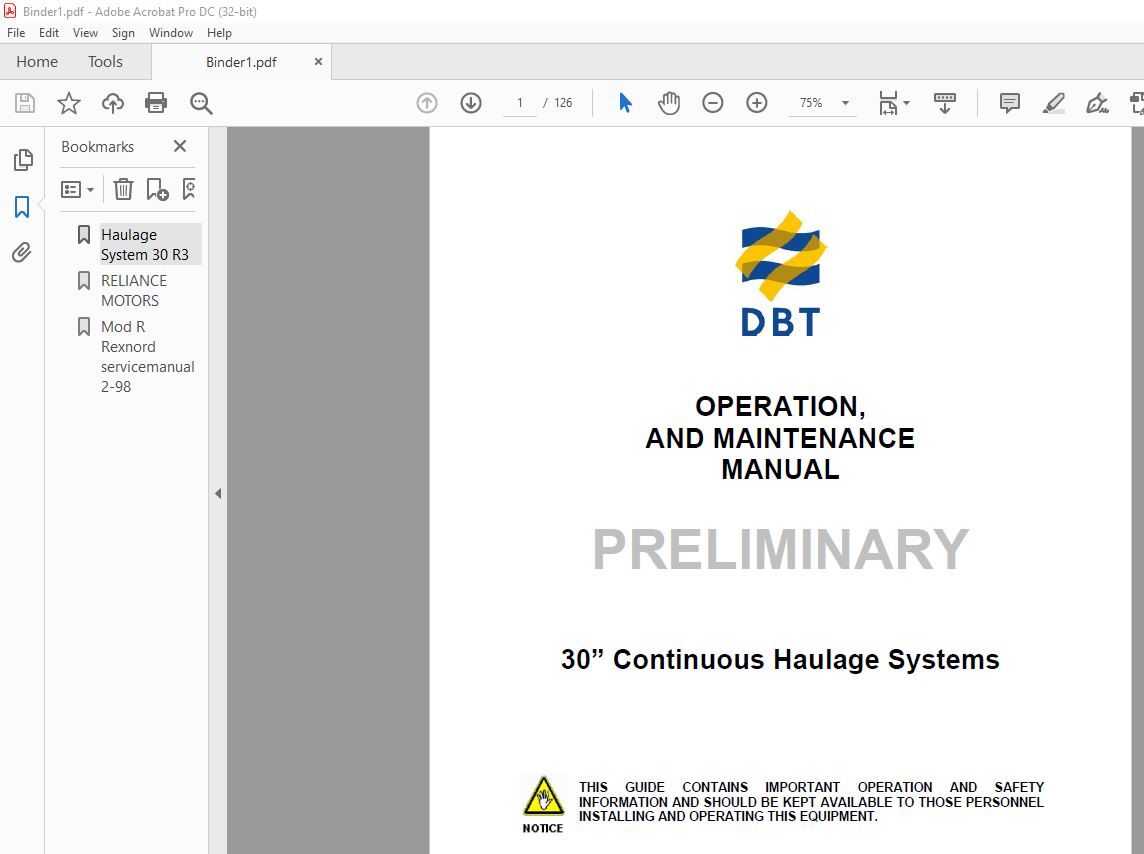
Task: Open the Window menu
Action: pos(171,33)
